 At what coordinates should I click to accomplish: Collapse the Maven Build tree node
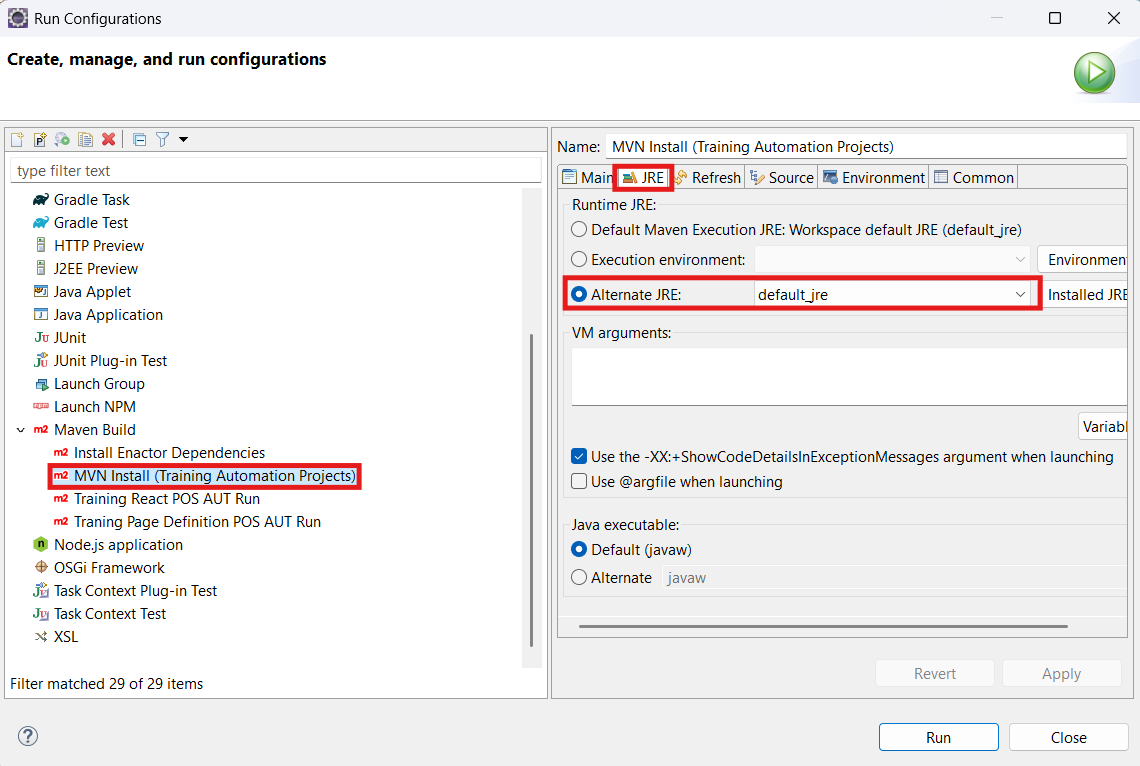pos(20,430)
